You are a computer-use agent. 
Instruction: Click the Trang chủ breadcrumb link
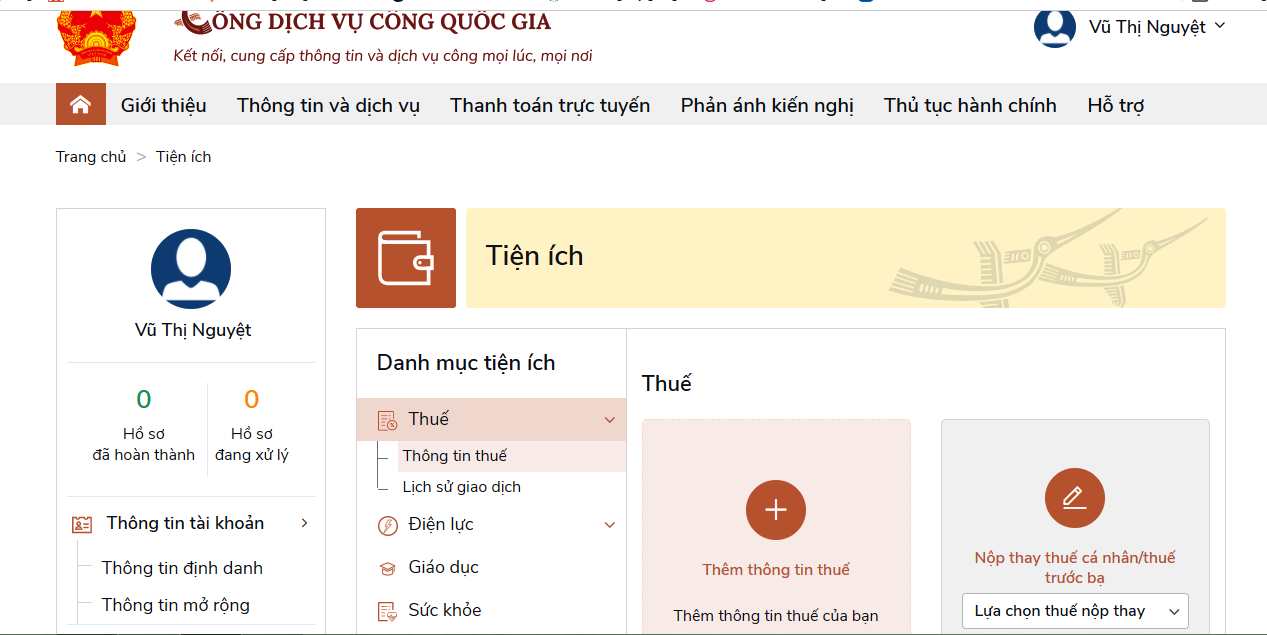91,157
